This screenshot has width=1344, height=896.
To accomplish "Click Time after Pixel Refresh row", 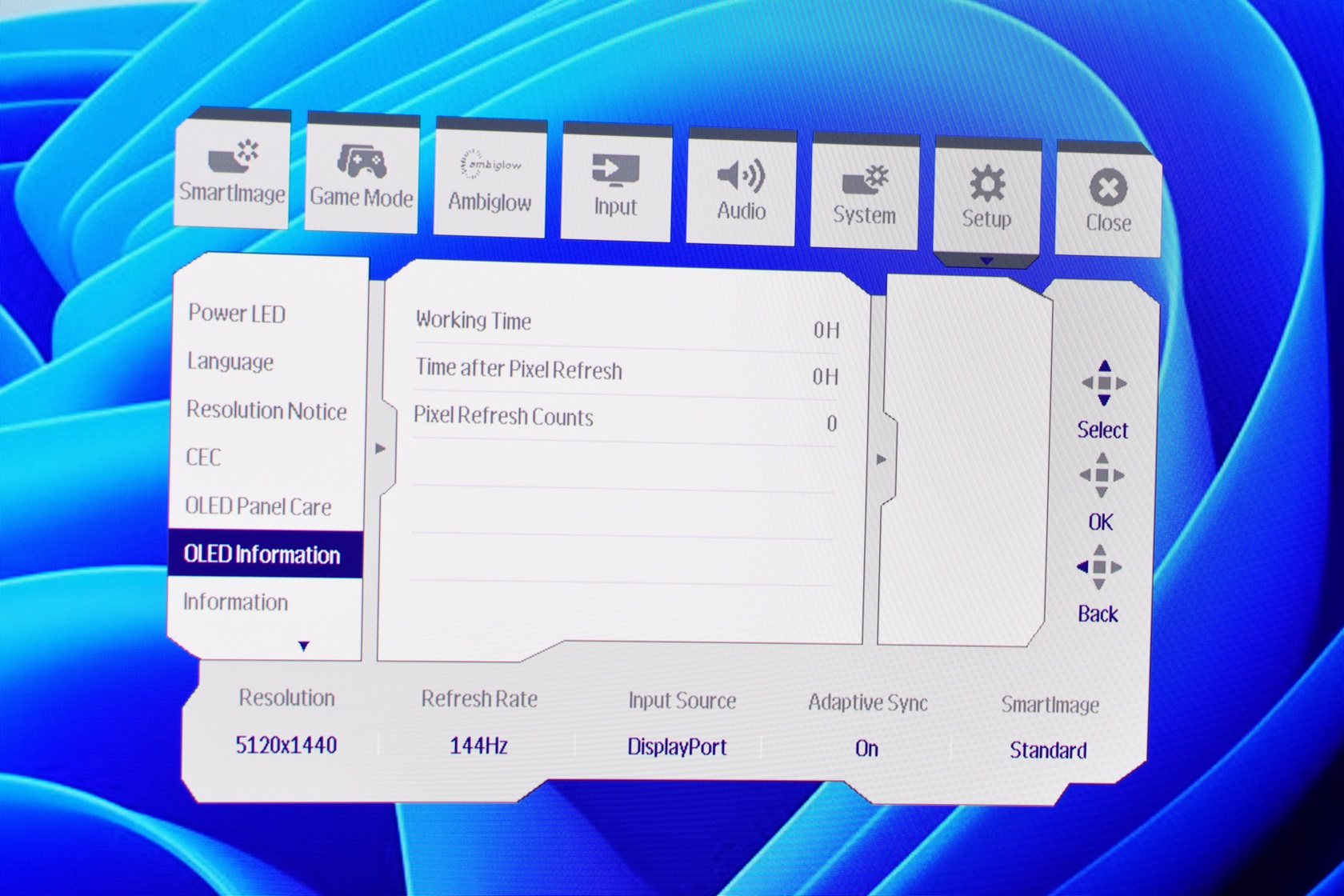I will coord(626,373).
